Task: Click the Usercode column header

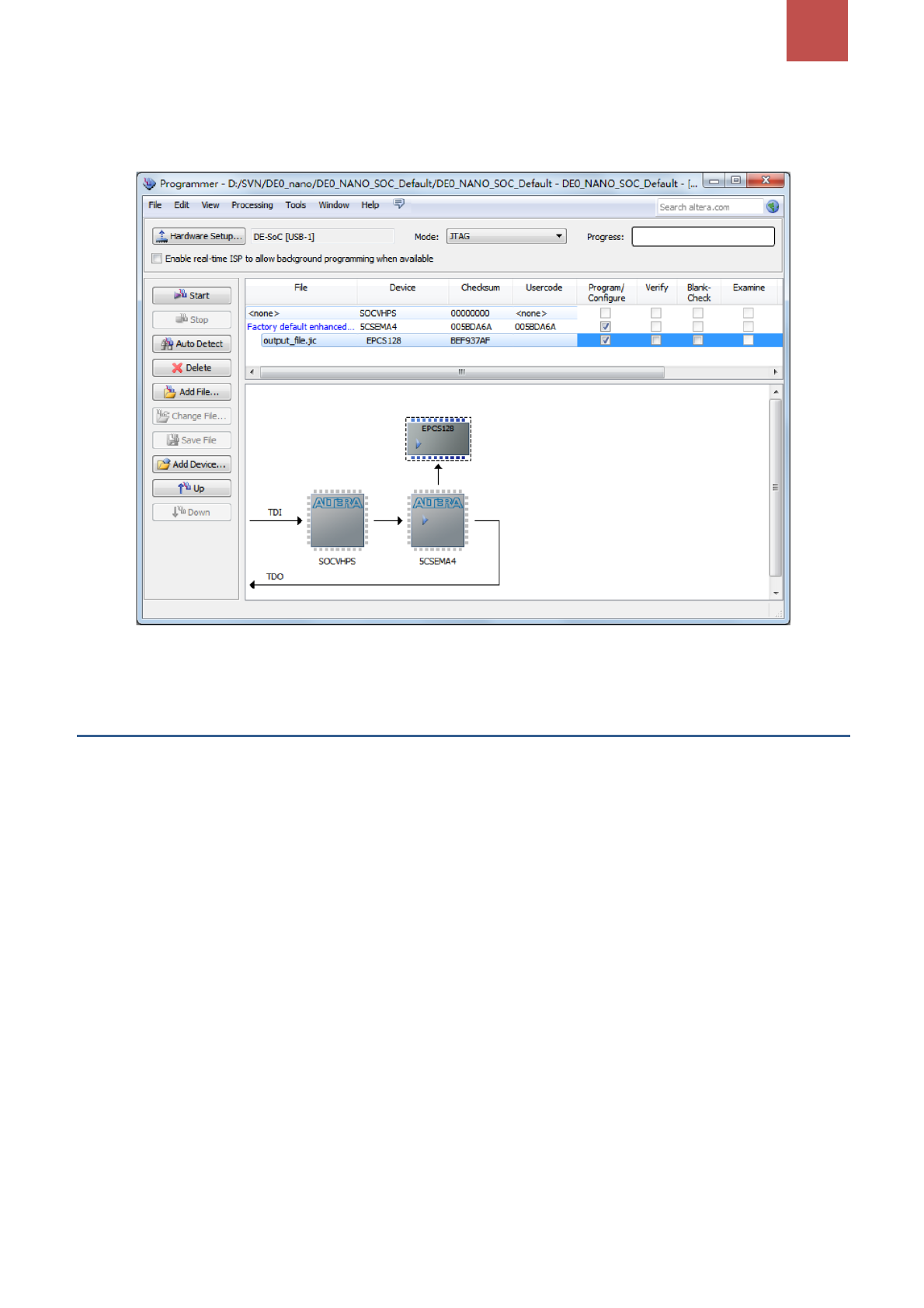Action: 544,292
